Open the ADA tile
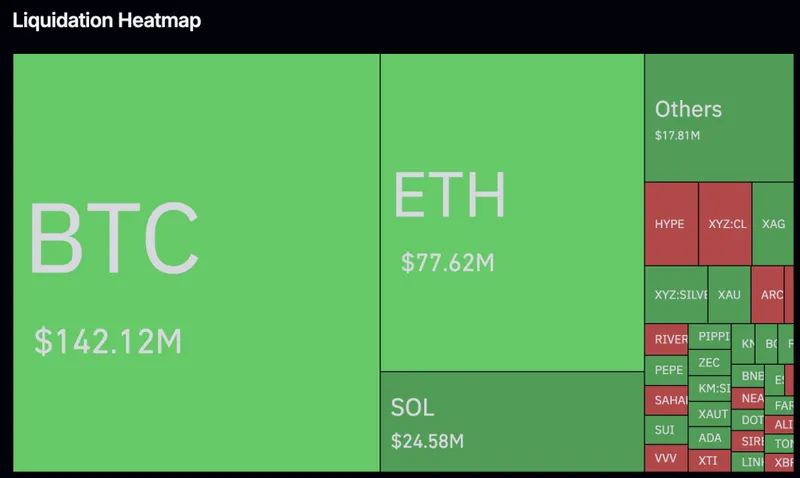Image resolution: width=800 pixels, height=478 pixels. pos(710,437)
